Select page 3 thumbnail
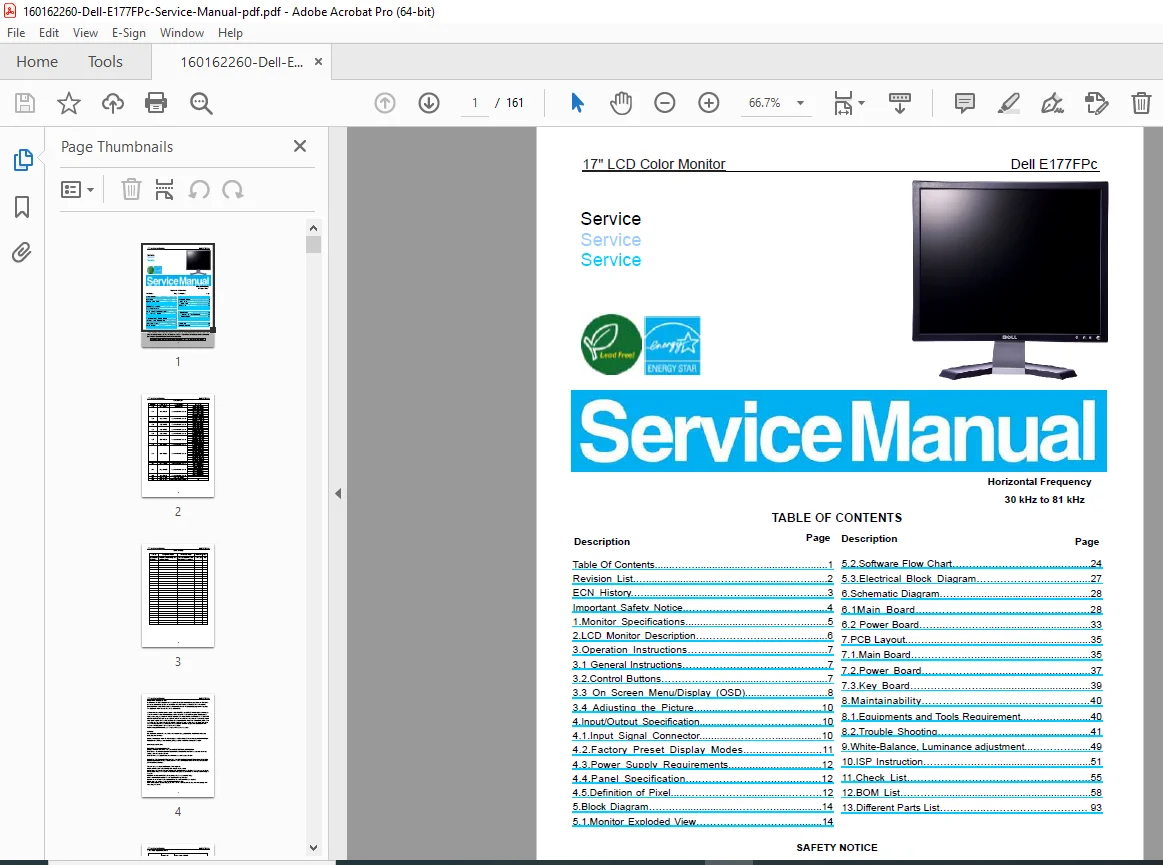The width and height of the screenshot is (1163, 865). coord(178,596)
